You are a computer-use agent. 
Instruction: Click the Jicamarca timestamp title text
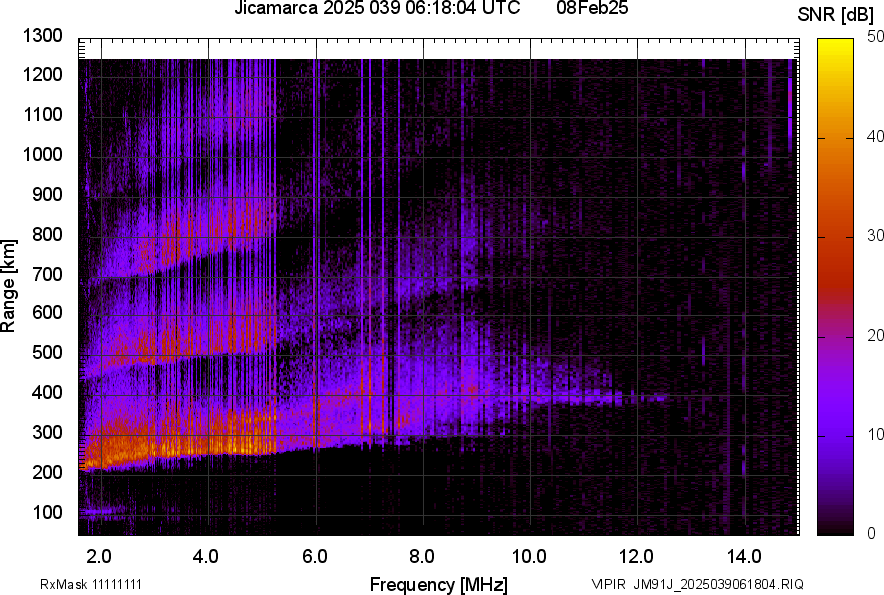[377, 9]
